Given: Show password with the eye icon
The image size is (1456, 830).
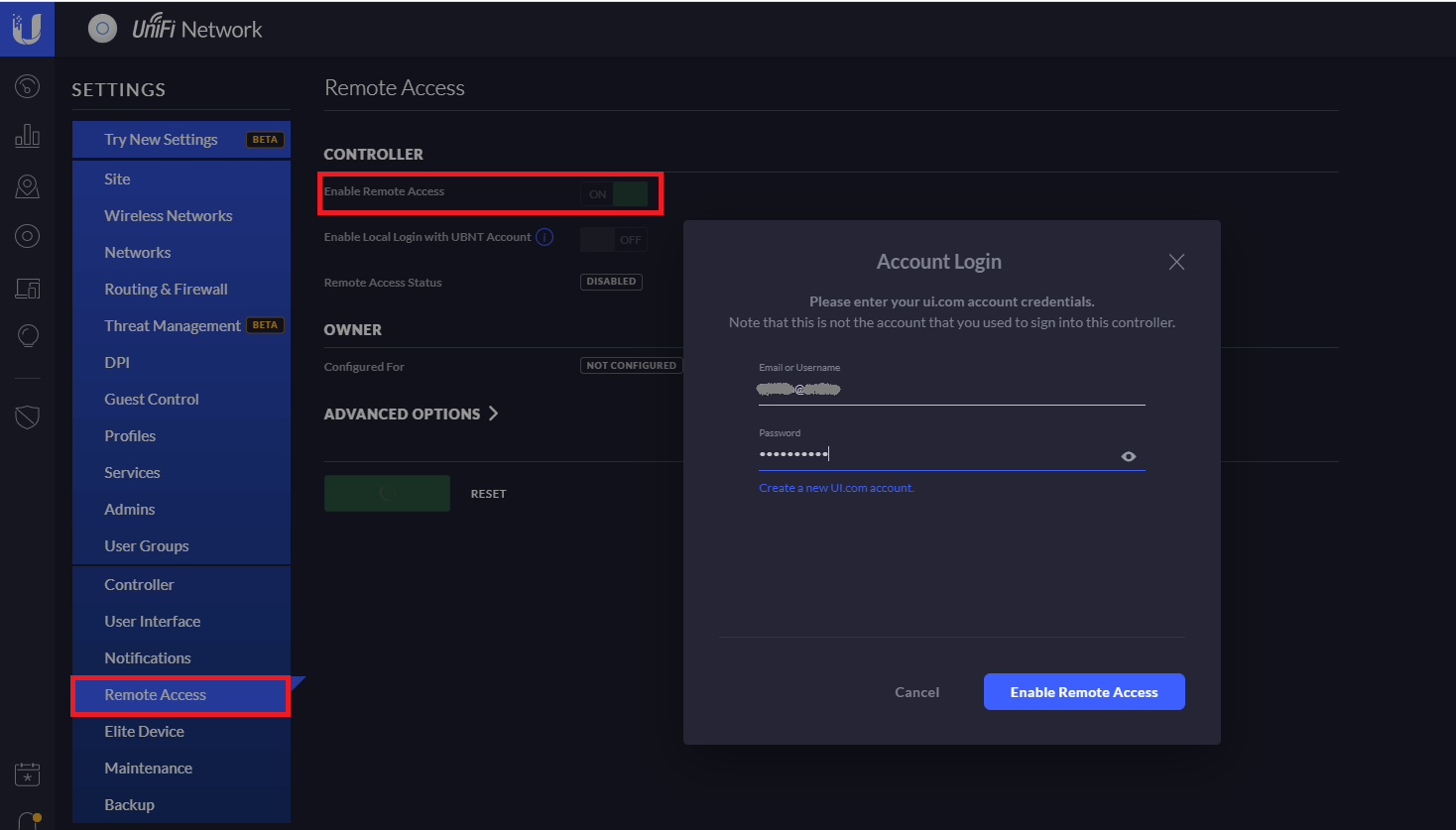Looking at the screenshot, I should pos(1129,456).
